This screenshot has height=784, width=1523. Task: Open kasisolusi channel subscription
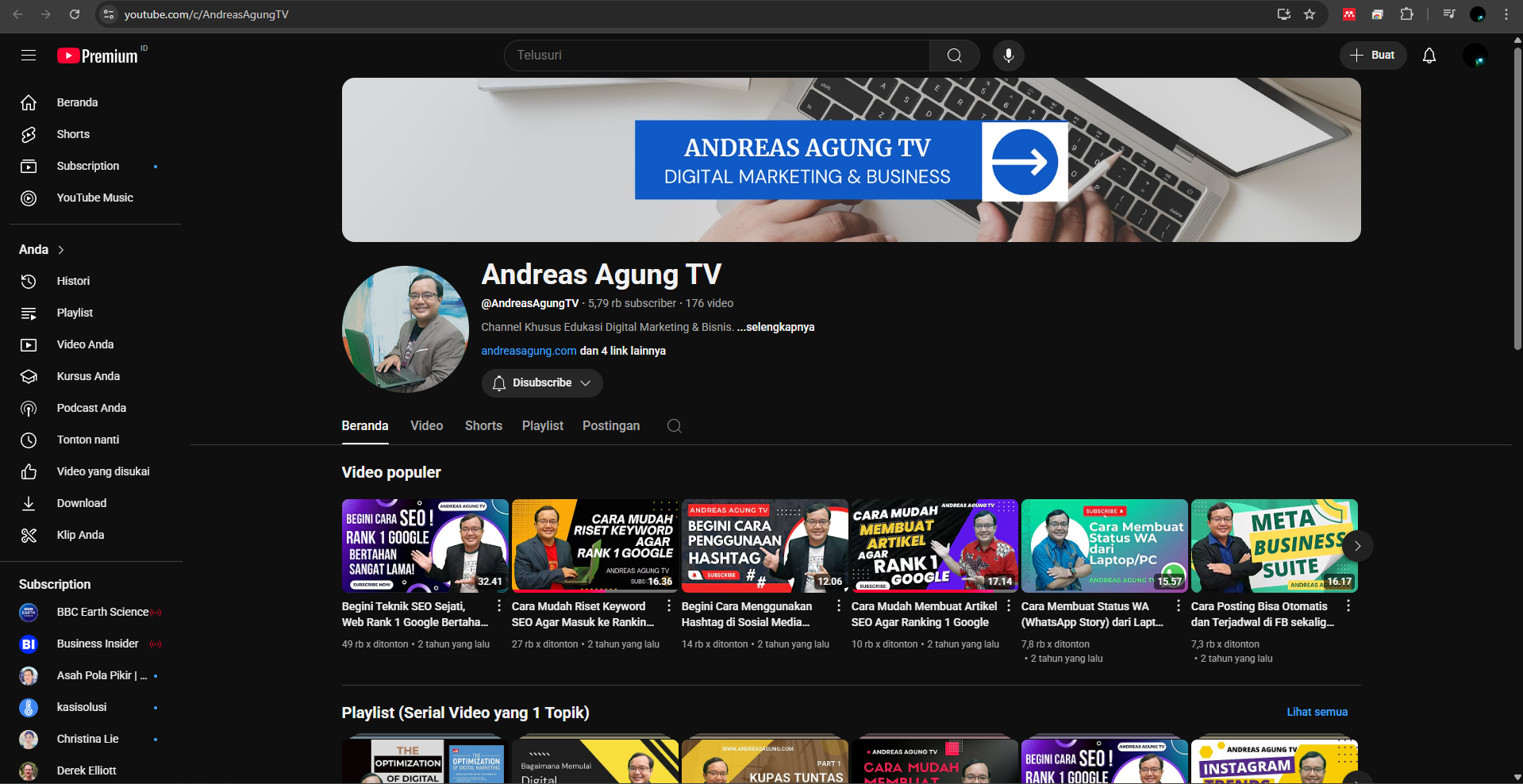pyautogui.click(x=95, y=707)
